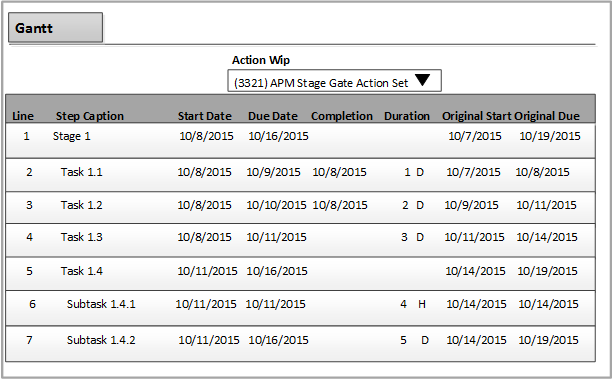Select the Task 1.1 row
Screen dimensions: 613x379
pos(300,174)
